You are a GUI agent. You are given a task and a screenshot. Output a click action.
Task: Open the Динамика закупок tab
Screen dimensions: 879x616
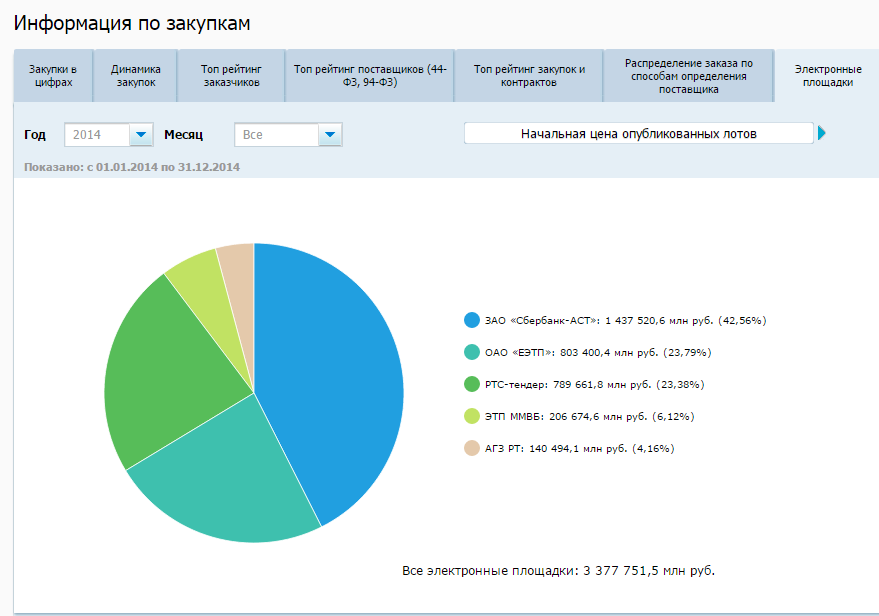(136, 76)
